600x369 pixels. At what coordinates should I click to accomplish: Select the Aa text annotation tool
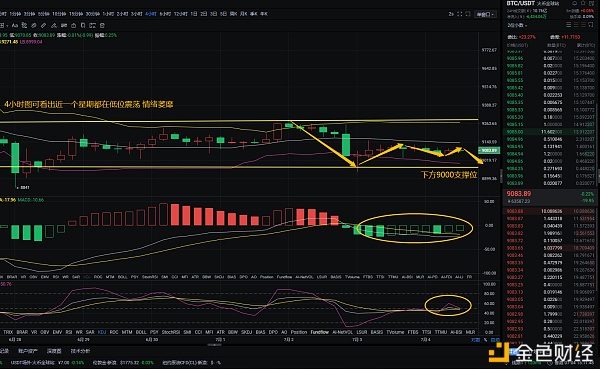coord(15,26)
